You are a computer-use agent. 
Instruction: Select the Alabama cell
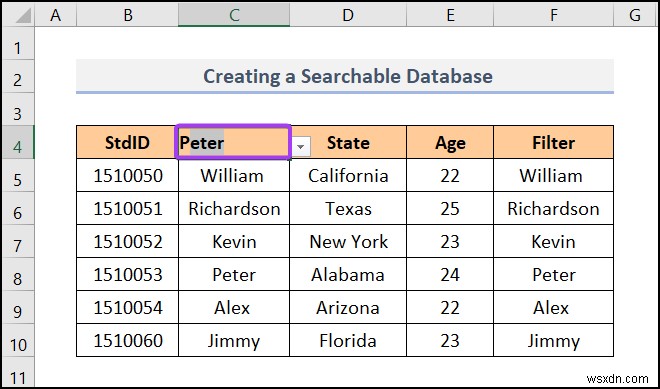pos(348,274)
